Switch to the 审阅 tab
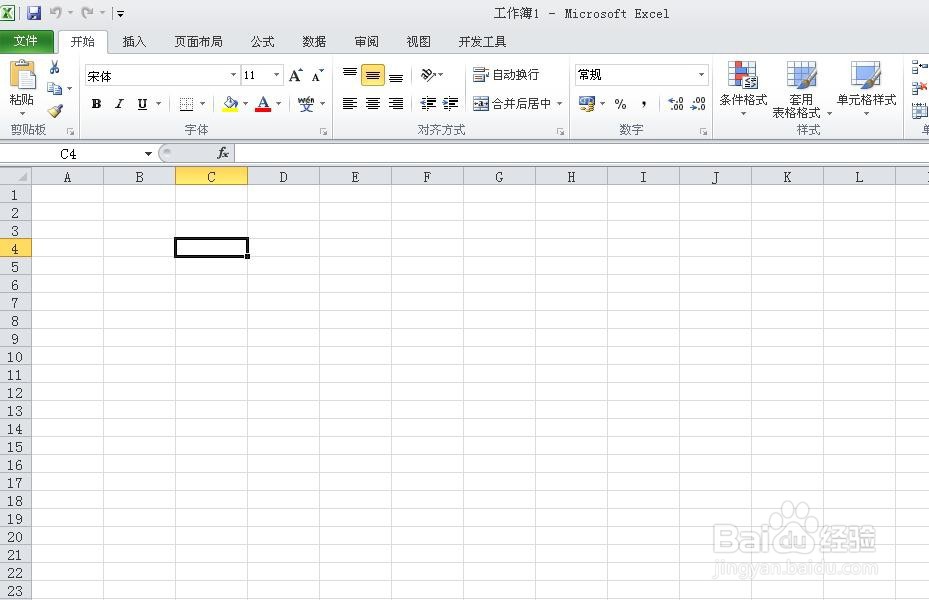Image resolution: width=929 pixels, height=600 pixels. click(366, 41)
